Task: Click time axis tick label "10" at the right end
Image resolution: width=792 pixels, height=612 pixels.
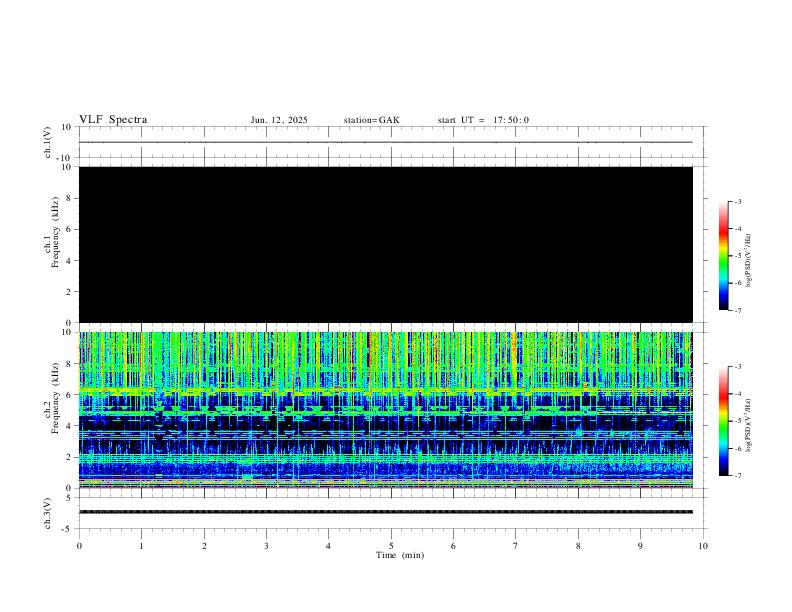Action: (703, 546)
